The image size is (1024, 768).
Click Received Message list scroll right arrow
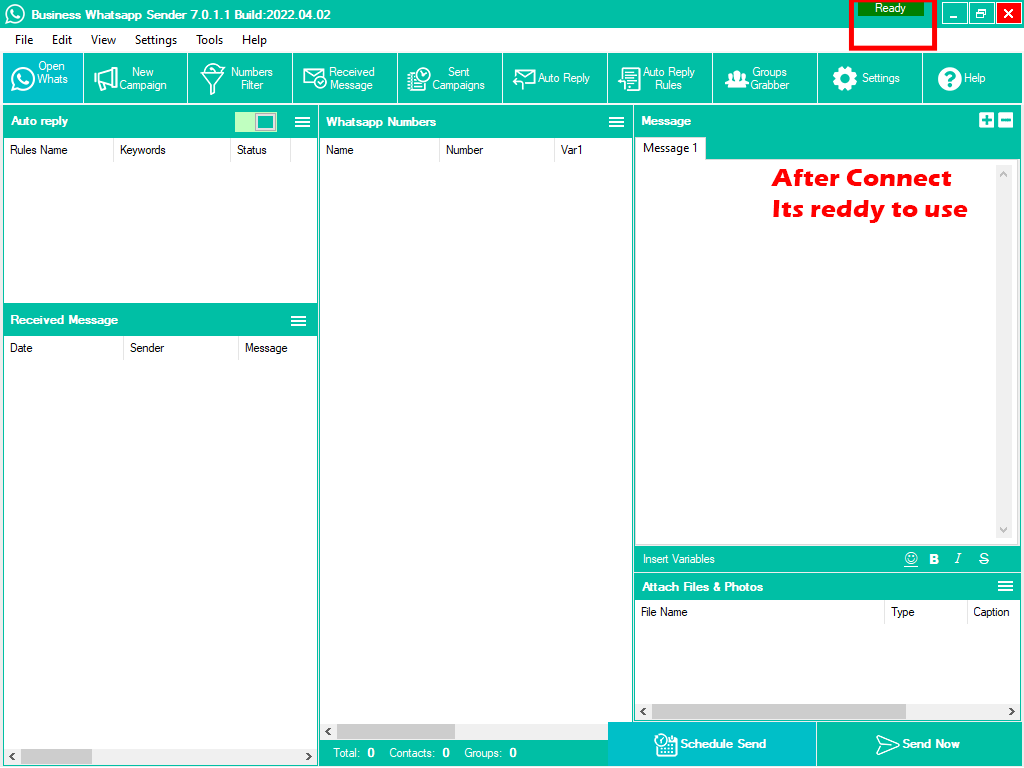pos(309,756)
